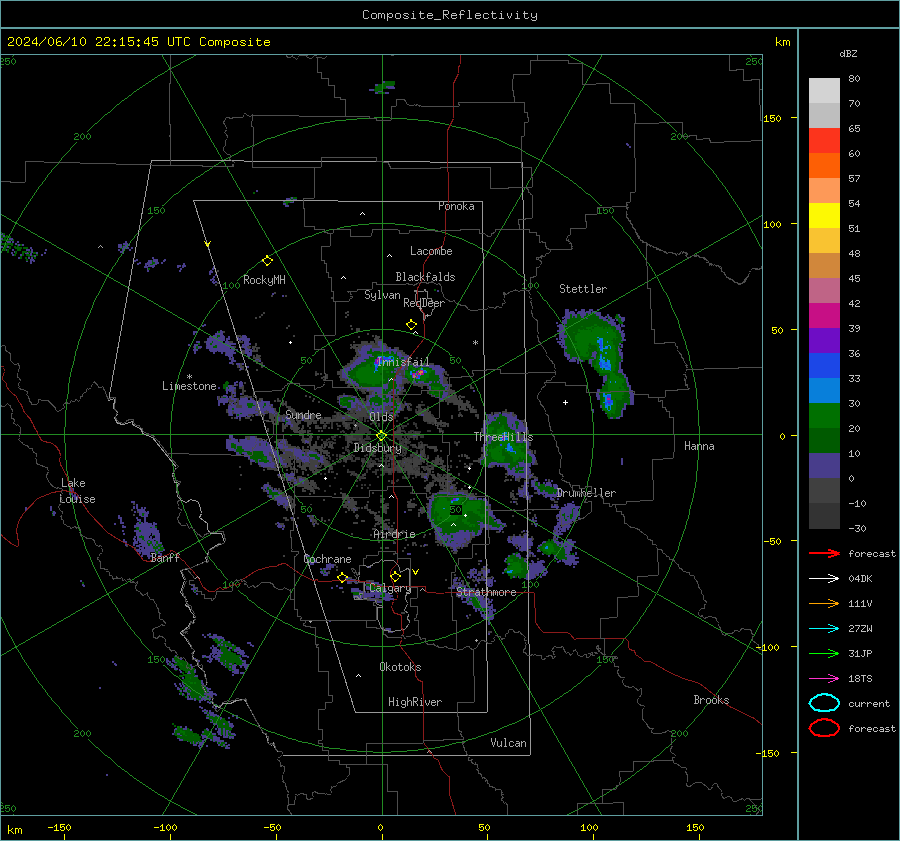The height and width of the screenshot is (841, 900).
Task: Click the yellow diamond marker near RockyMH
Action: 267,261
